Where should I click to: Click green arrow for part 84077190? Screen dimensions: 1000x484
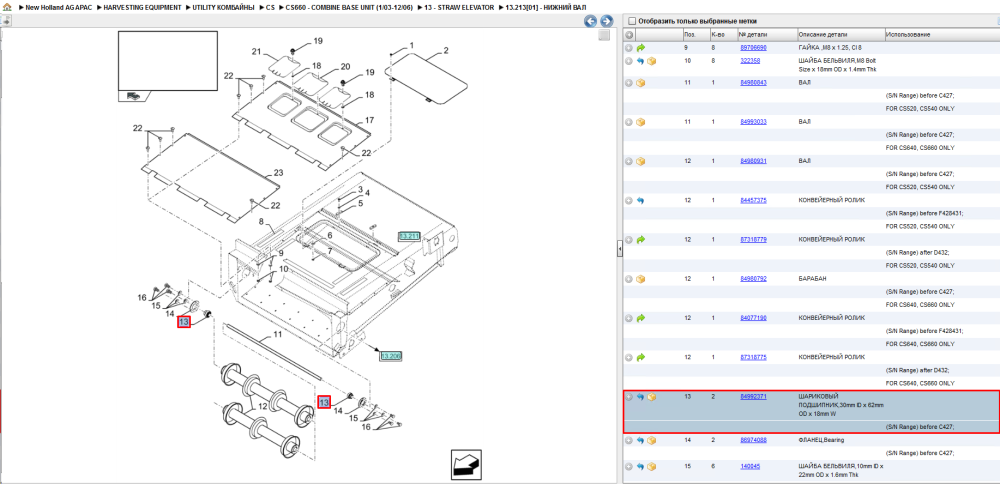click(641, 318)
